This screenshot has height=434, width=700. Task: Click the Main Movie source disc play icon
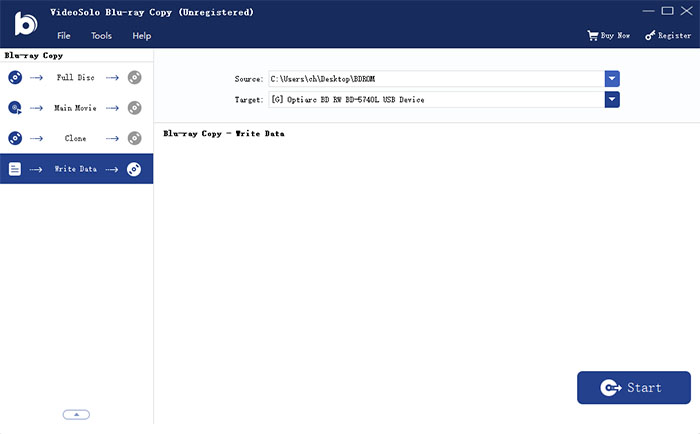(15, 108)
